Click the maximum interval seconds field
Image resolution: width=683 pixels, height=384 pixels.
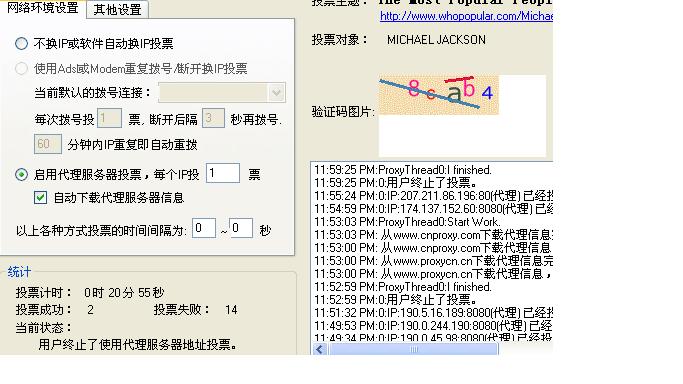(241, 228)
